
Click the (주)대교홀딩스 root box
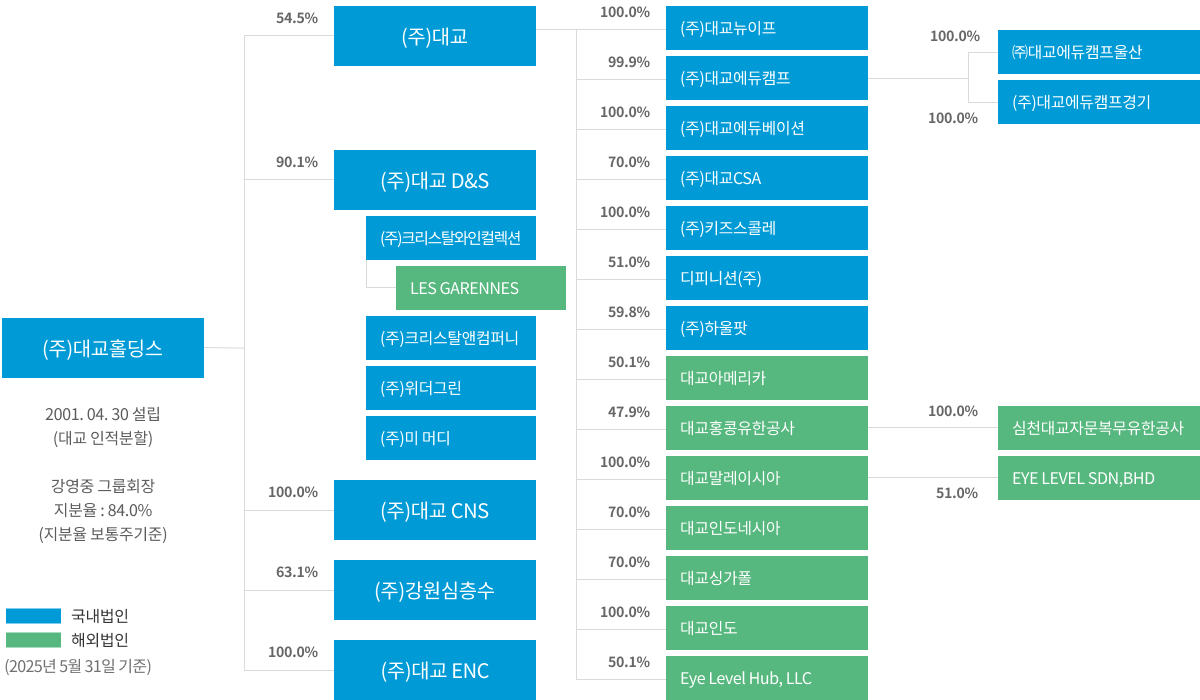pos(103,348)
